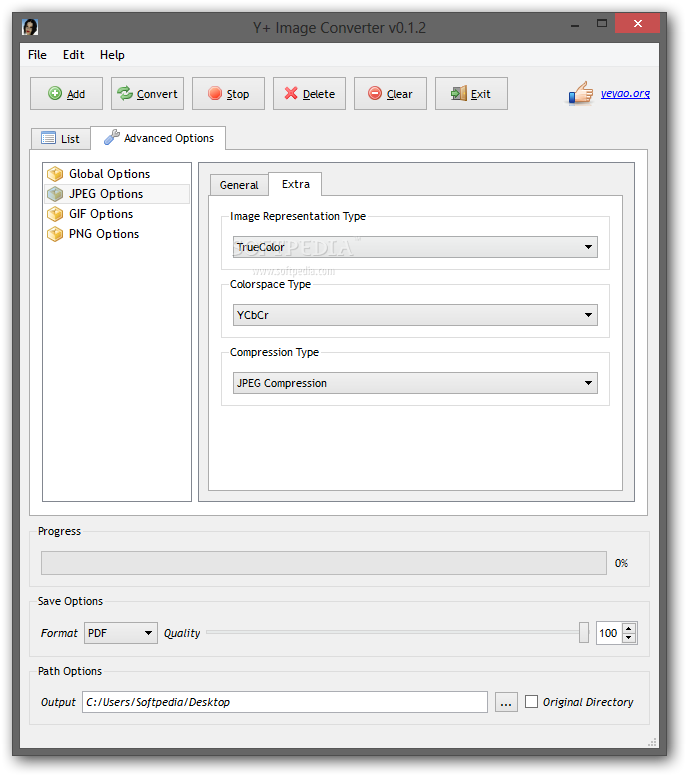
Task: Enable the Original Directory checkbox
Action: pos(531,702)
